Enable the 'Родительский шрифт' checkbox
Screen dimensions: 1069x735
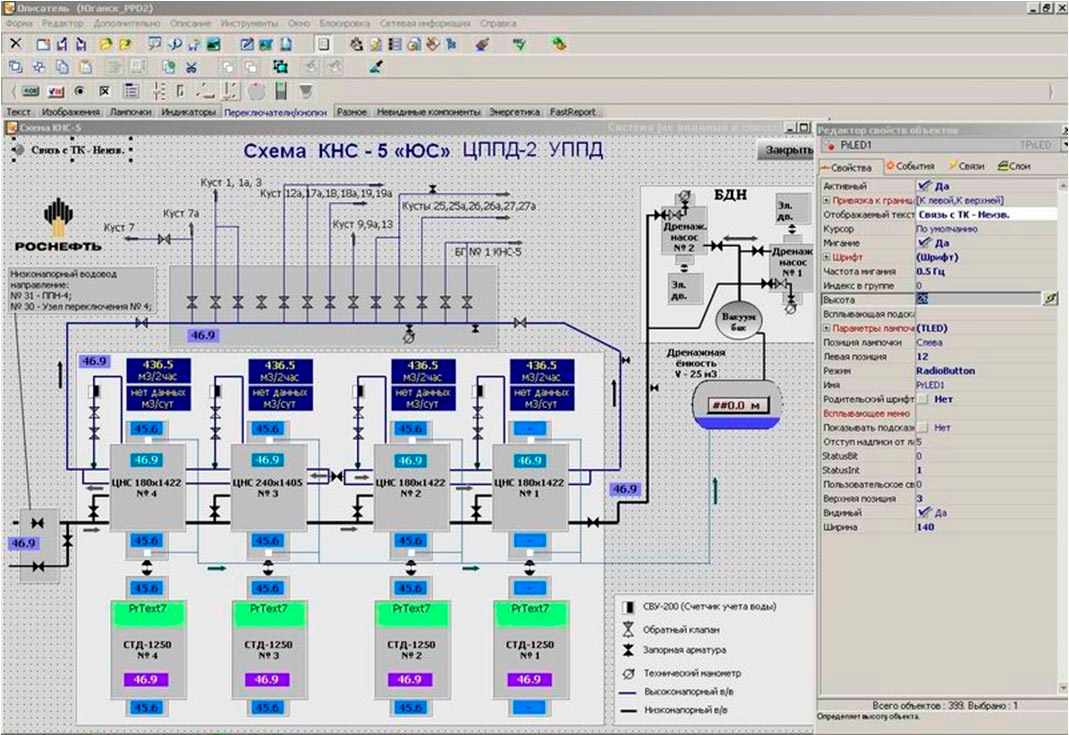[924, 398]
